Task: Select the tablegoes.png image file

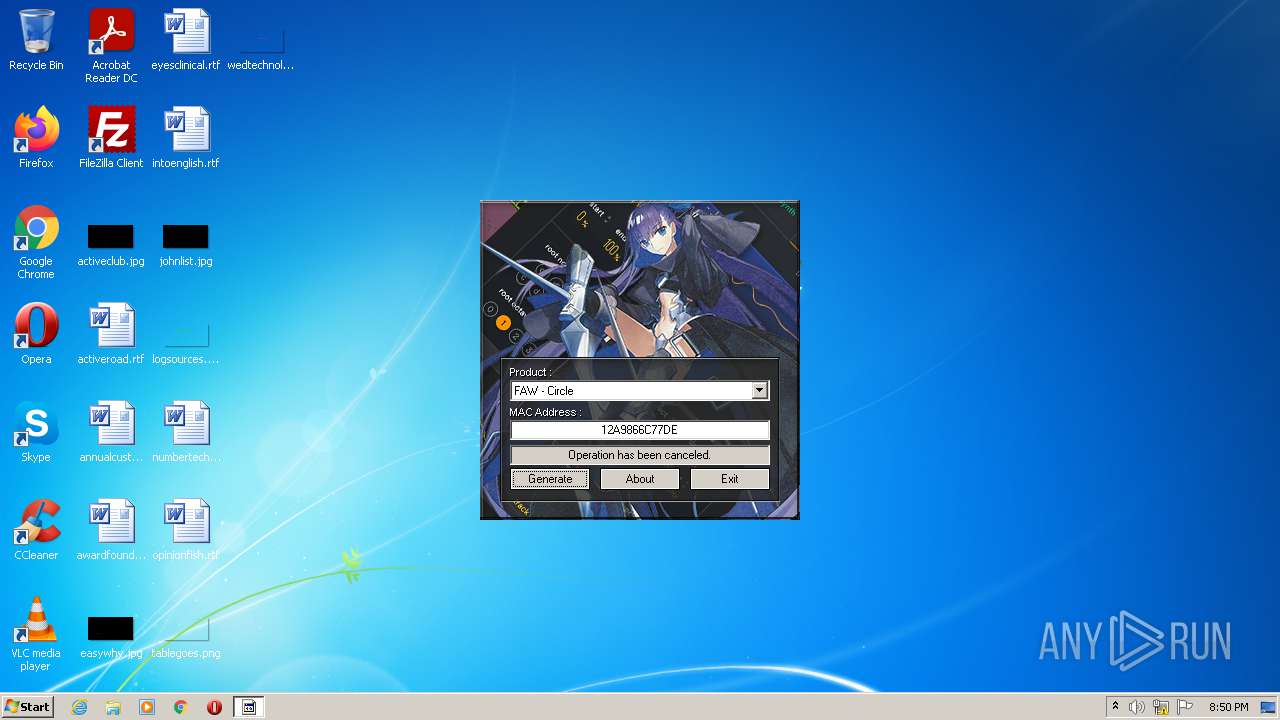Action: coord(186,637)
